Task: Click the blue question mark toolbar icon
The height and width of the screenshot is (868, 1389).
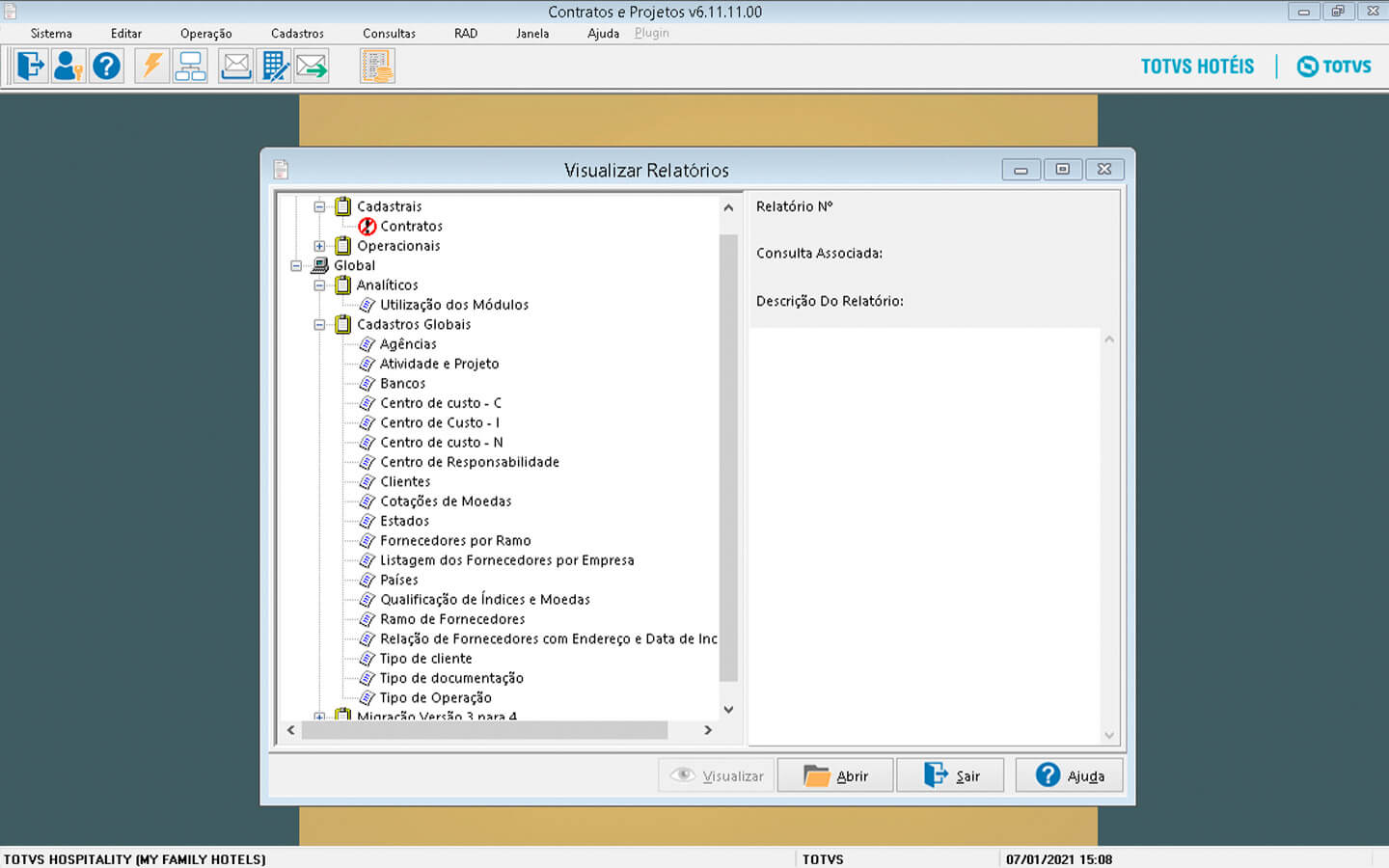Action: pyautogui.click(x=106, y=67)
